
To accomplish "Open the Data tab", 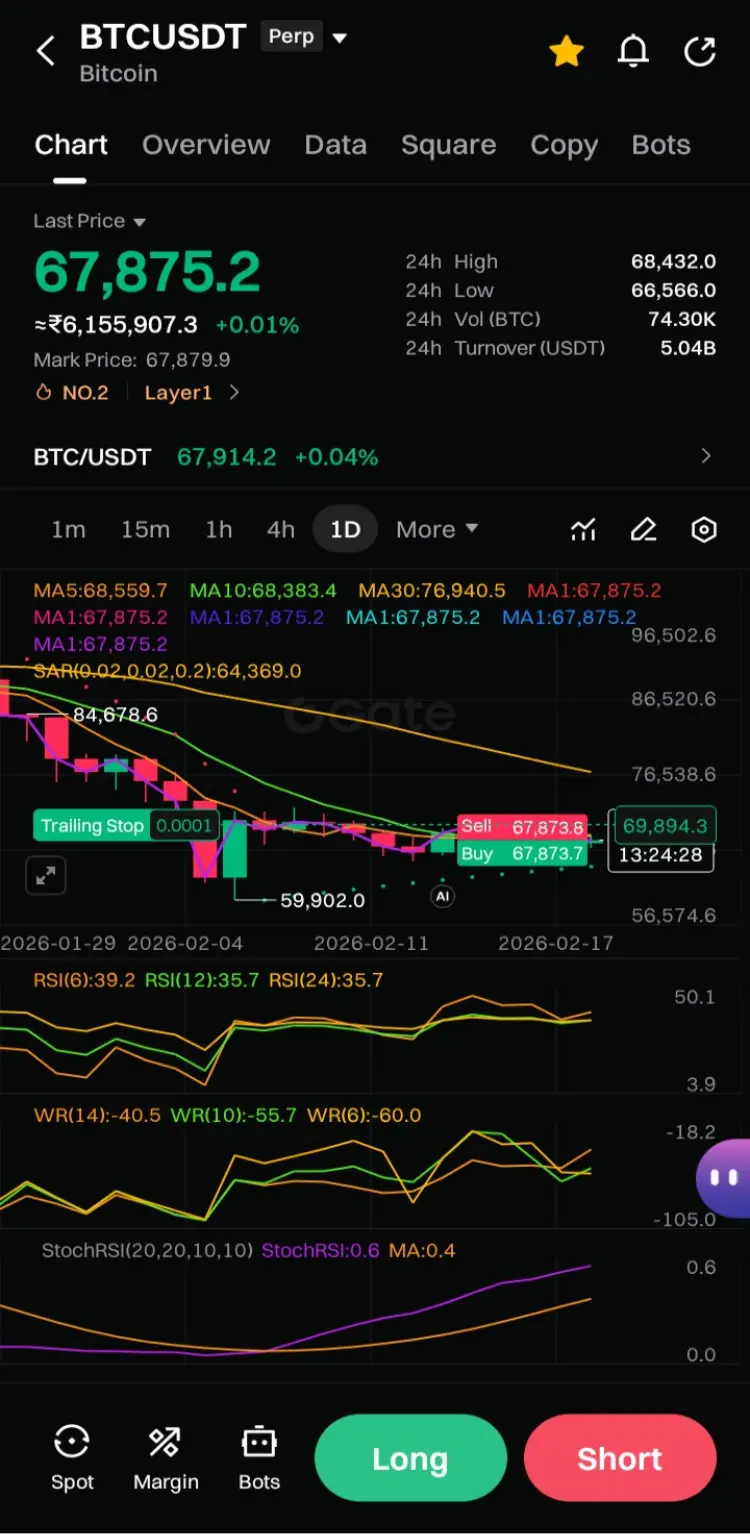I will tap(336, 145).
